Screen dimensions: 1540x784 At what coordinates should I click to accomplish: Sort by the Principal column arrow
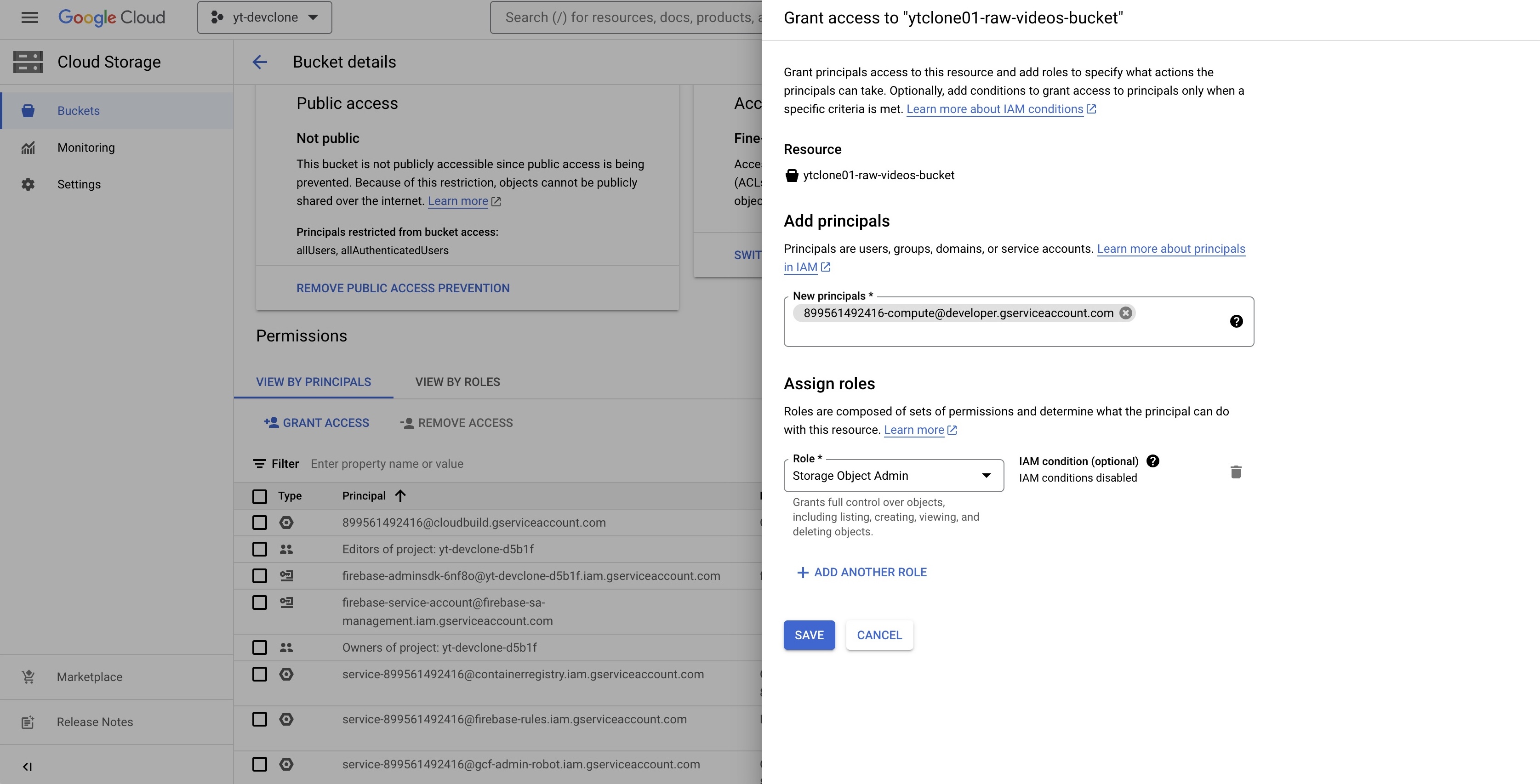400,496
